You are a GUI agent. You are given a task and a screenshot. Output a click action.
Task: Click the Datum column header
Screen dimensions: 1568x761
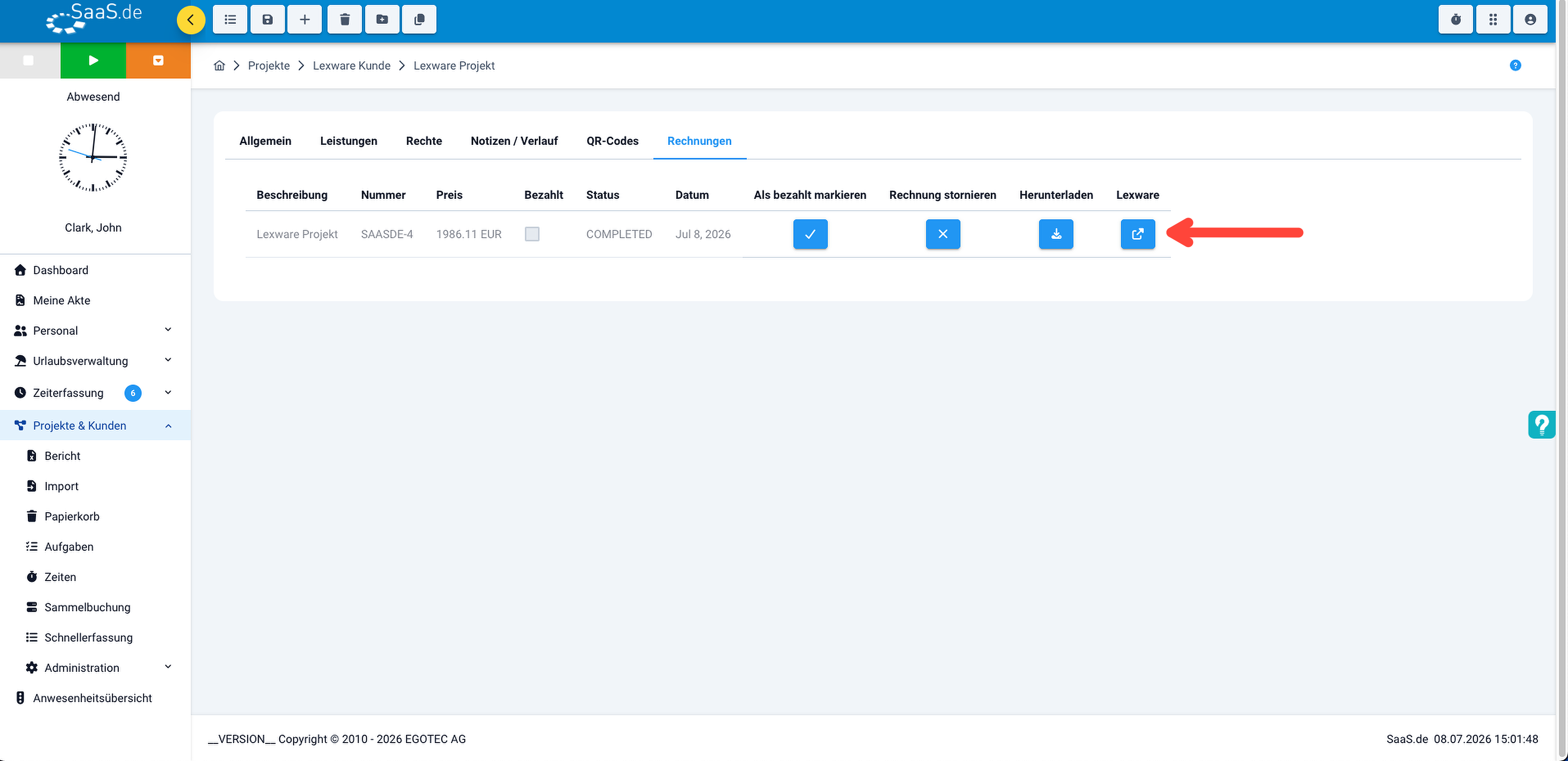[x=692, y=195]
